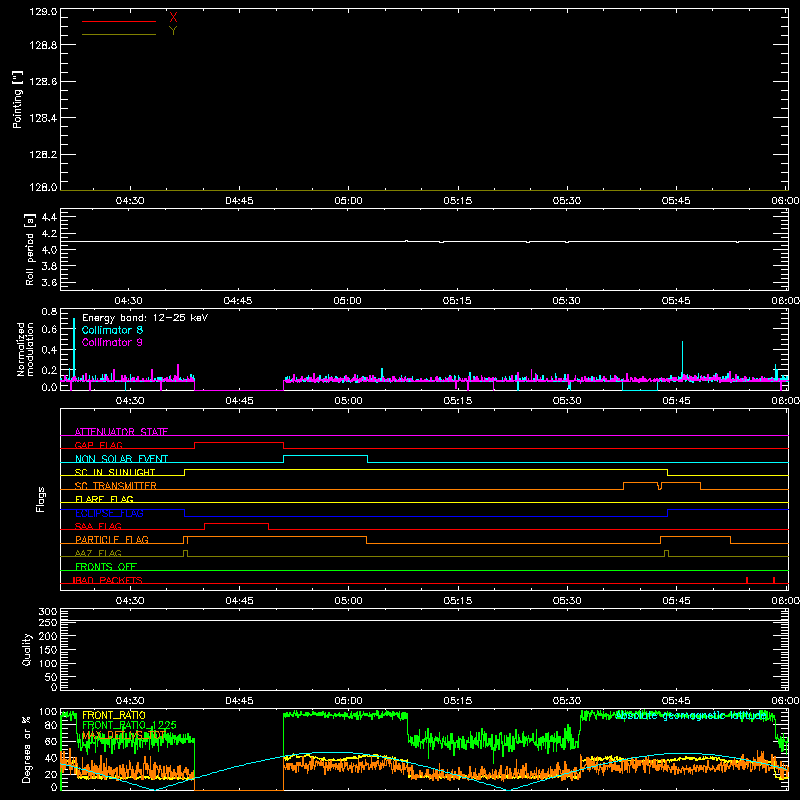
Task: Click the SC_TRANSMITTER flag label
Action: (x=116, y=486)
